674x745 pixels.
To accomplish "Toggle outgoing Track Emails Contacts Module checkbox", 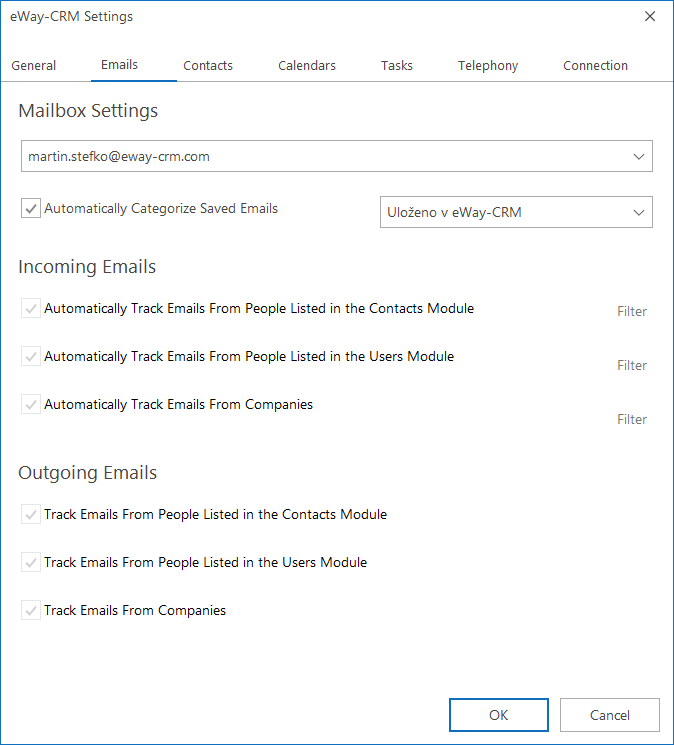I will tap(31, 515).
